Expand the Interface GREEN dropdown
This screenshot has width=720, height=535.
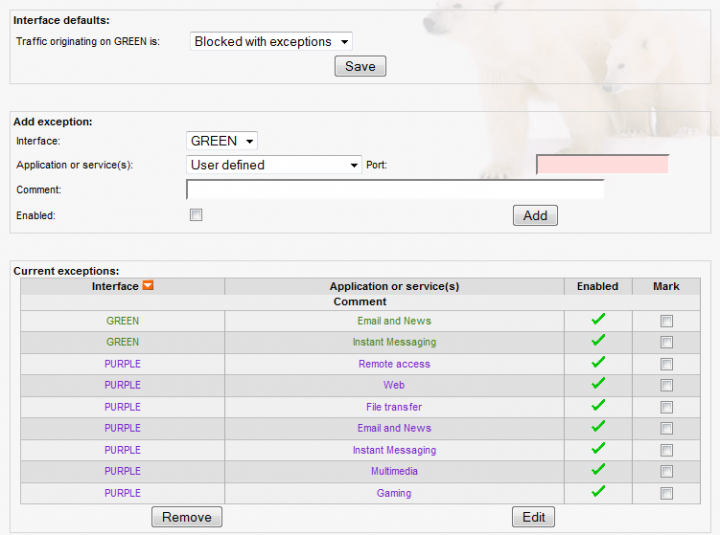pyautogui.click(x=222, y=141)
